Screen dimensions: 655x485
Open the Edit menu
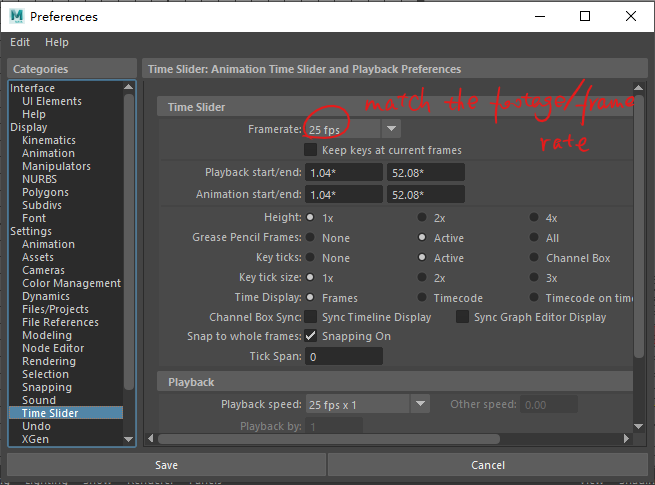click(x=20, y=42)
